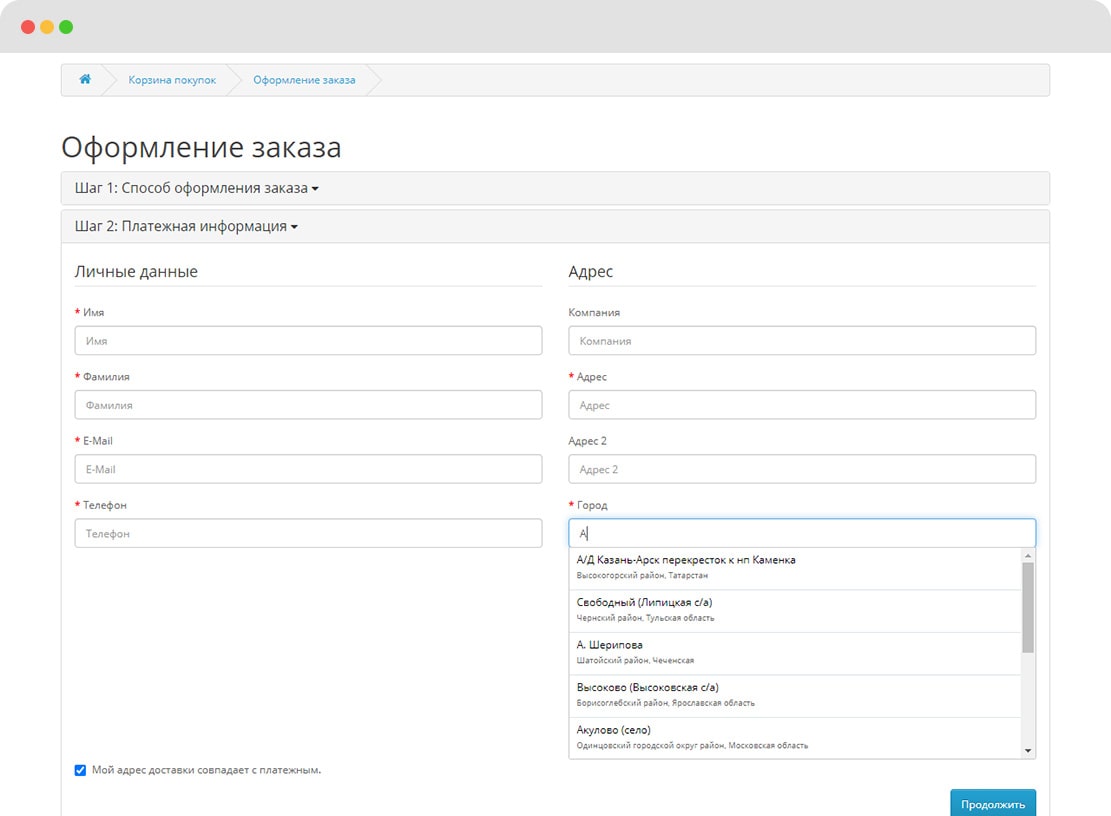Select suggestion А/Д Казань-Арск перекресток
The image size is (1111, 816).
pos(795,568)
